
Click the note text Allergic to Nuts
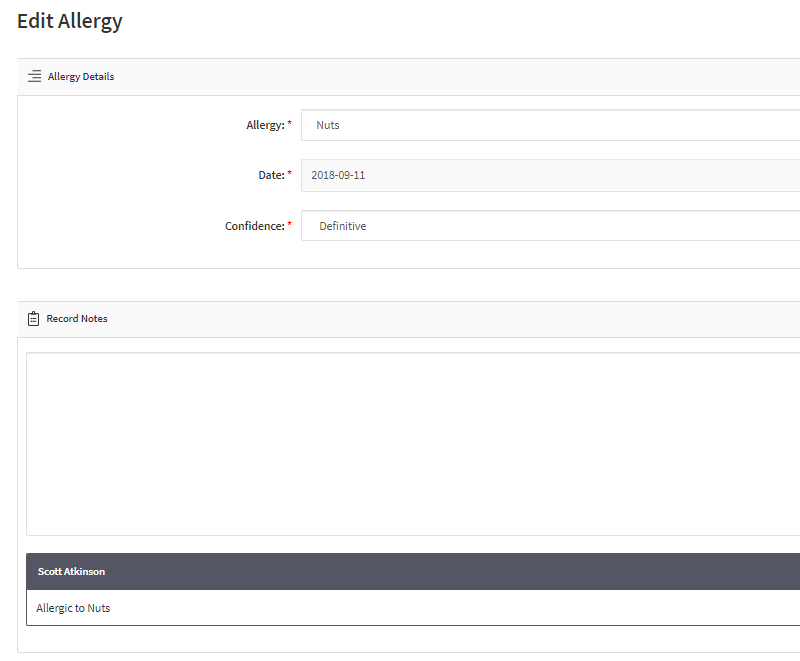pyautogui.click(x=73, y=608)
